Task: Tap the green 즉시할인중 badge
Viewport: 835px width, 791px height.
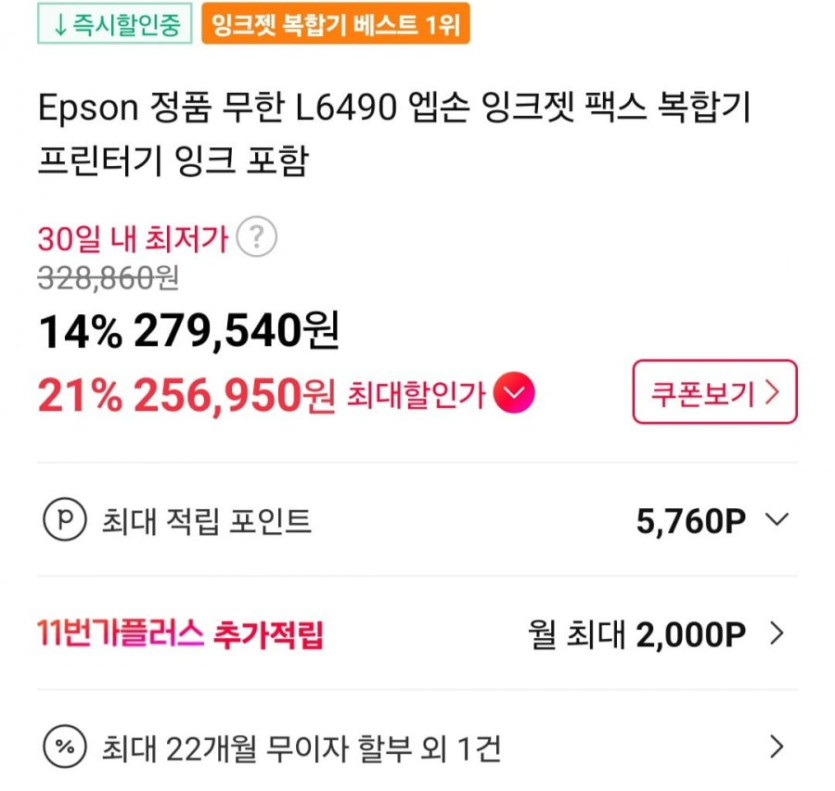Action: click(x=114, y=24)
